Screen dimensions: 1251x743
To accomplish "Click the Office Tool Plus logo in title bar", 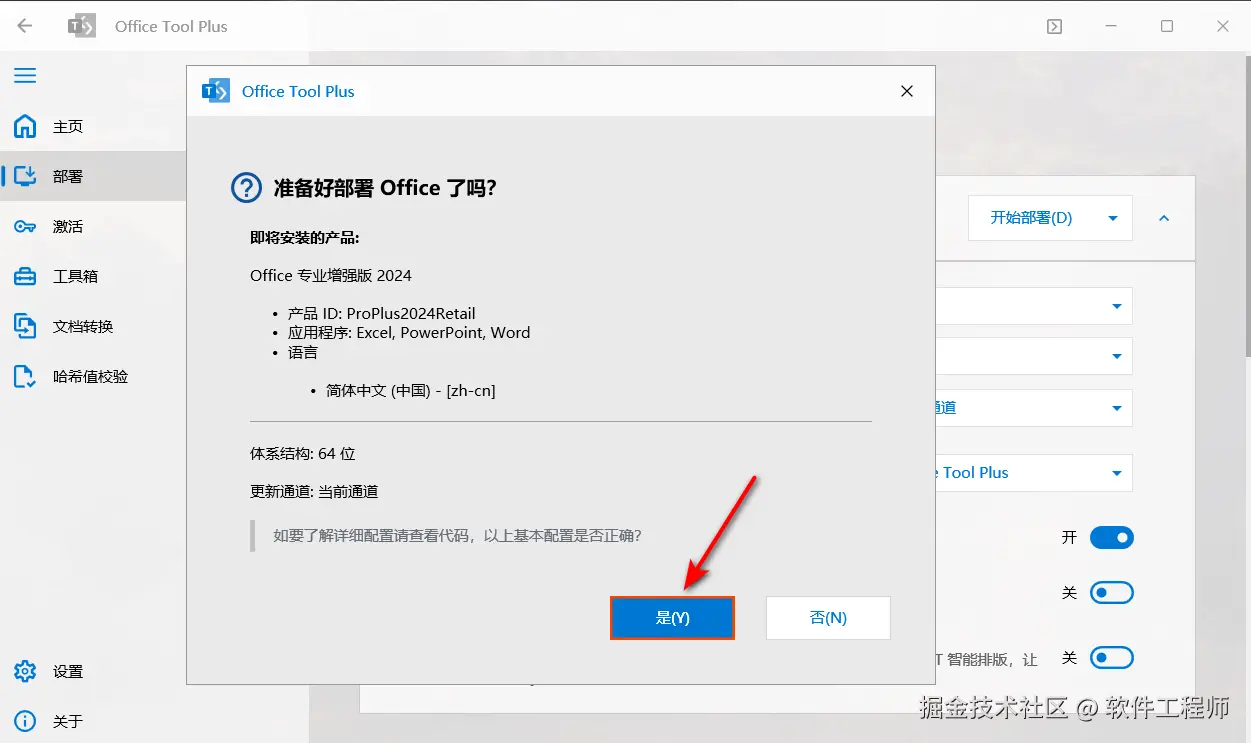I will [81, 26].
